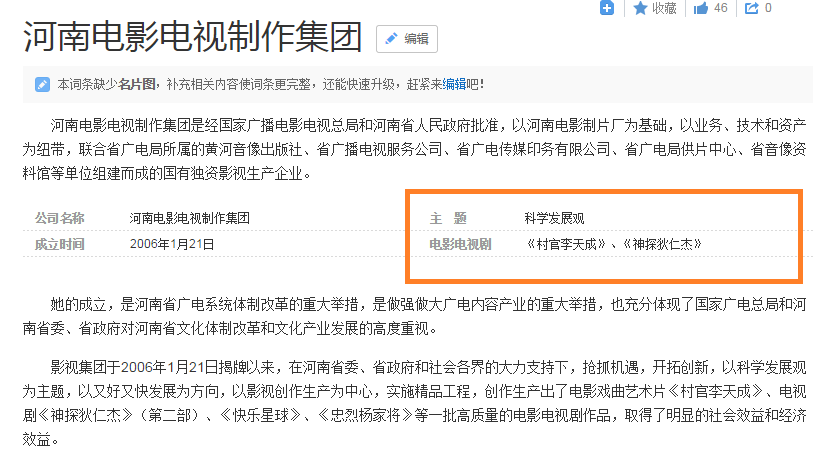This screenshot has height=452, width=835.
Task: Click the share count 0
Action: 768,8
